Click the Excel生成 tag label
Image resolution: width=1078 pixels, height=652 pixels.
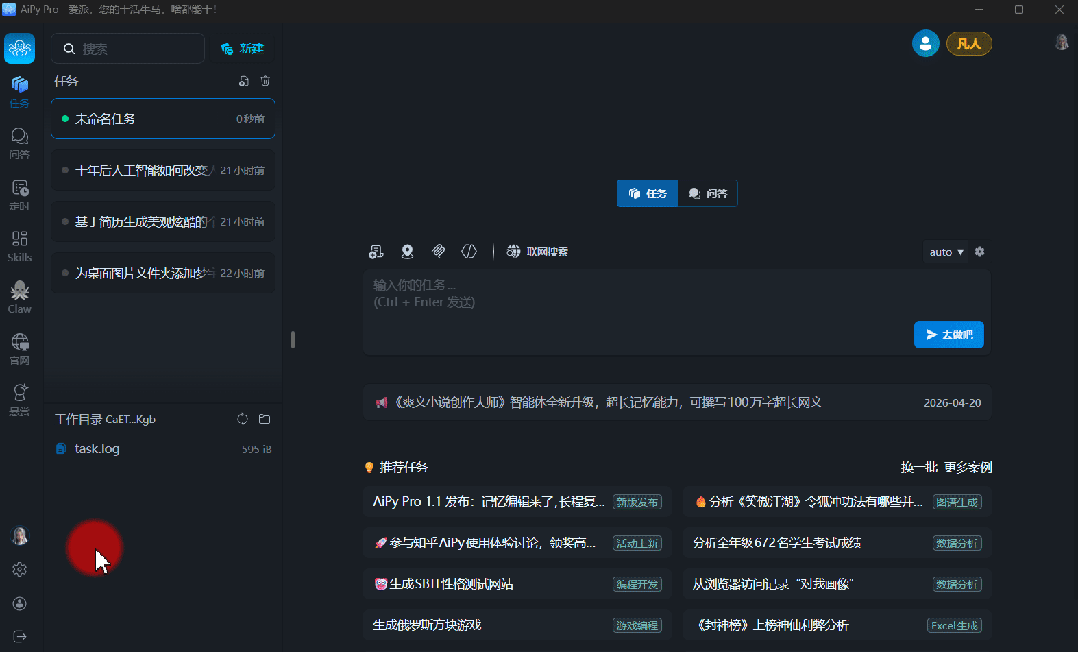pos(954,626)
